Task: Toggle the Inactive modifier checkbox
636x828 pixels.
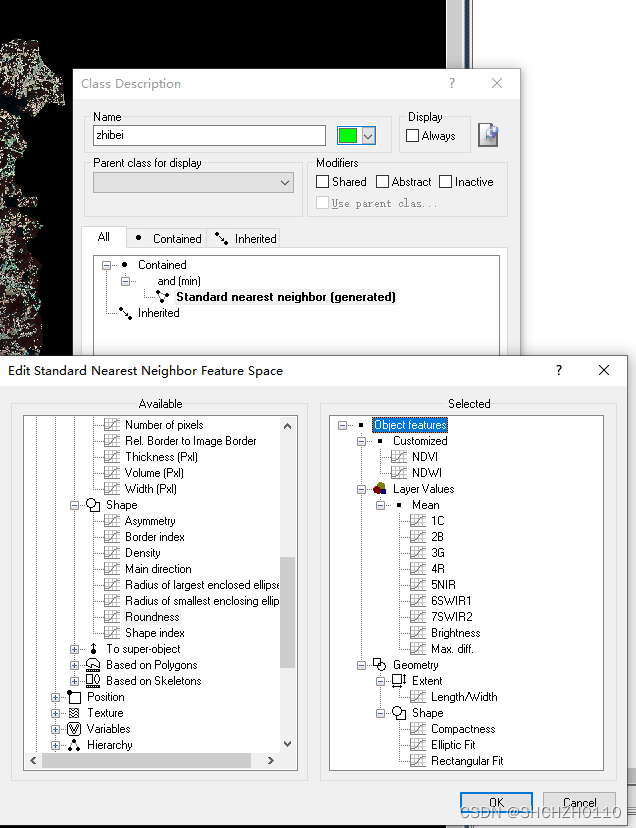Action: pos(446,182)
